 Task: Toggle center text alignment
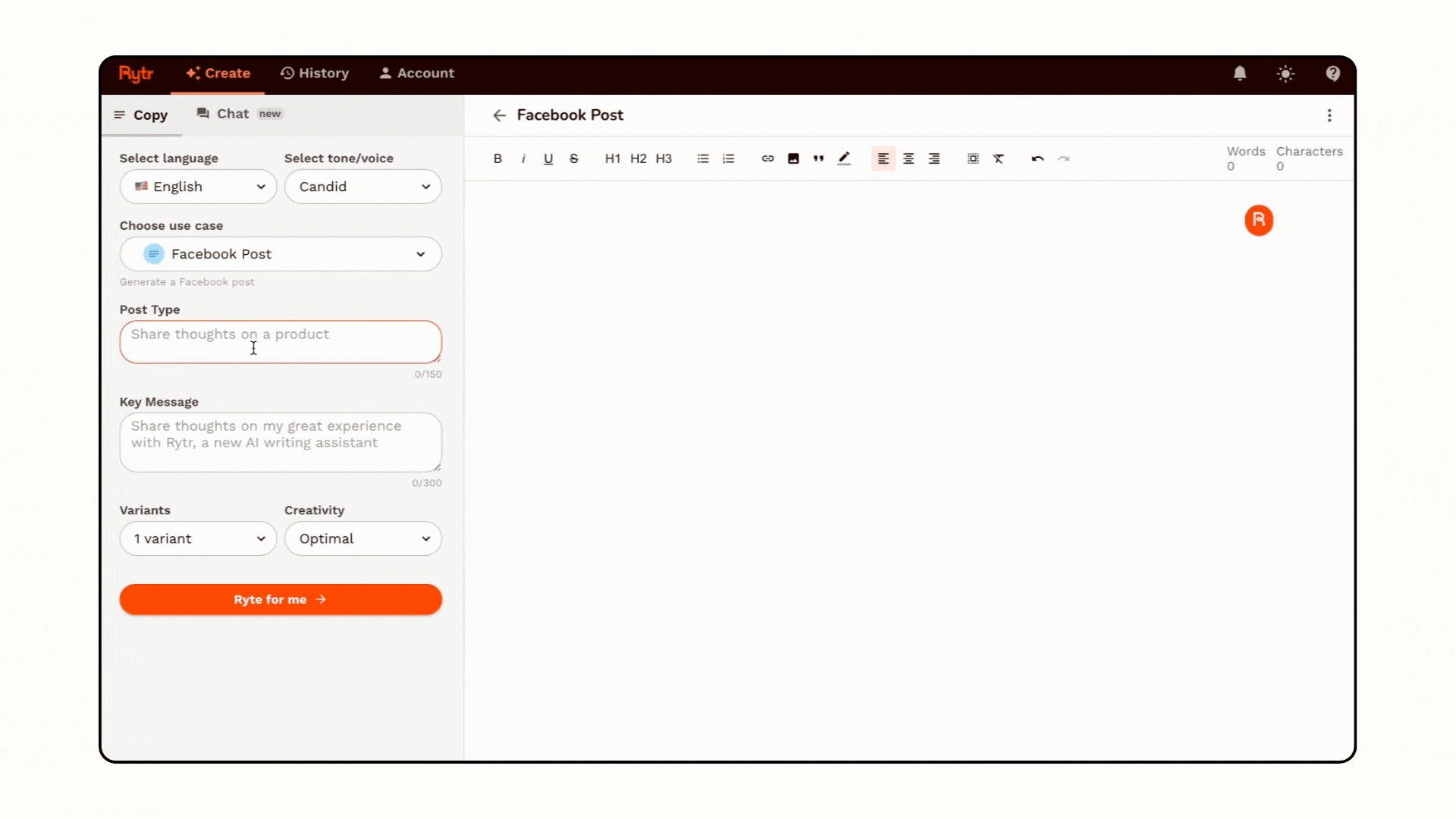[908, 158]
